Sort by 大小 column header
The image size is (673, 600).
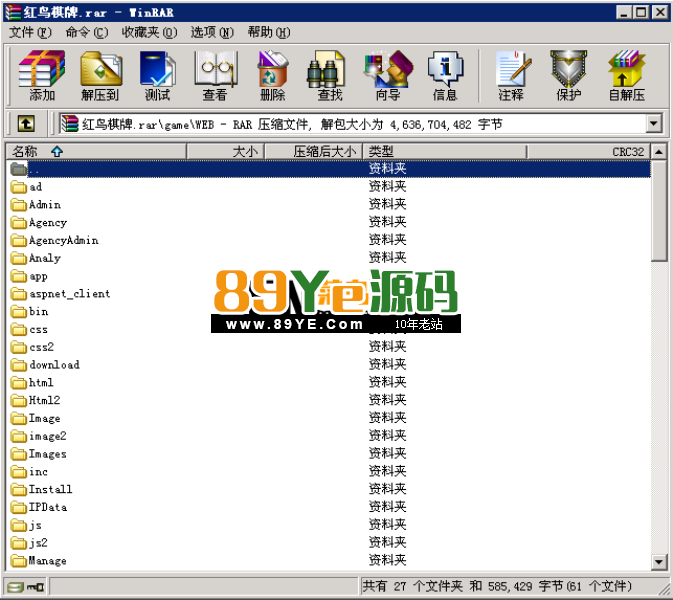(225, 152)
